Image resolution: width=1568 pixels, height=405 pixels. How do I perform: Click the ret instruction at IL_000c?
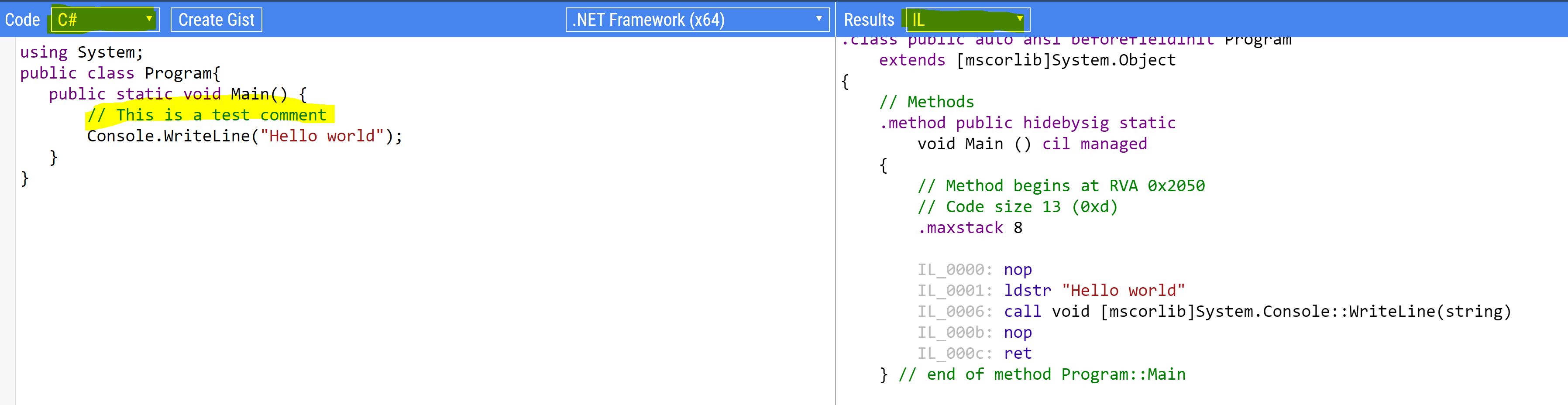1018,354
